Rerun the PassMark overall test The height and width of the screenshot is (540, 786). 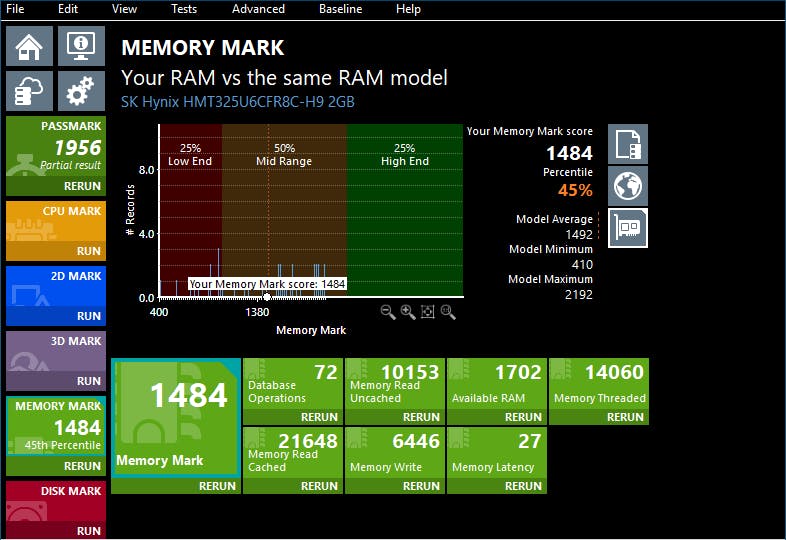[82, 186]
